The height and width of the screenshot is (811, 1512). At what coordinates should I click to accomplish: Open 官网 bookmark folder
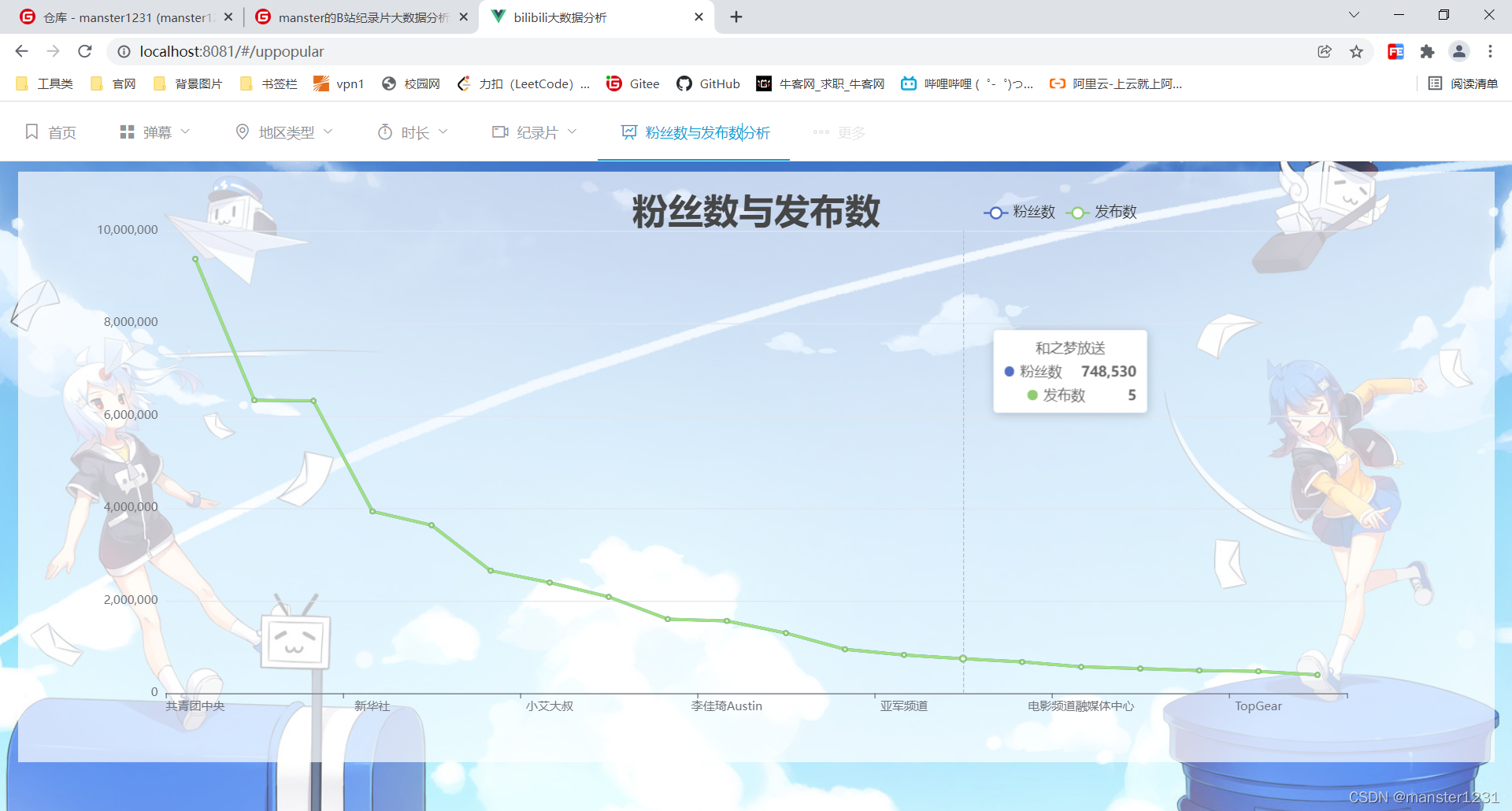click(x=113, y=83)
